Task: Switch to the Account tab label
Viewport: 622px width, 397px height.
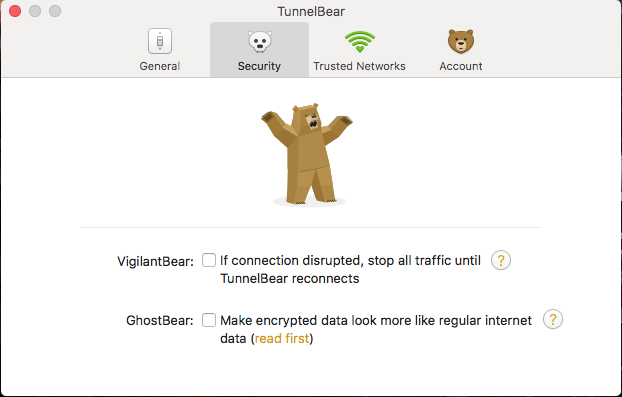Action: coord(461,66)
